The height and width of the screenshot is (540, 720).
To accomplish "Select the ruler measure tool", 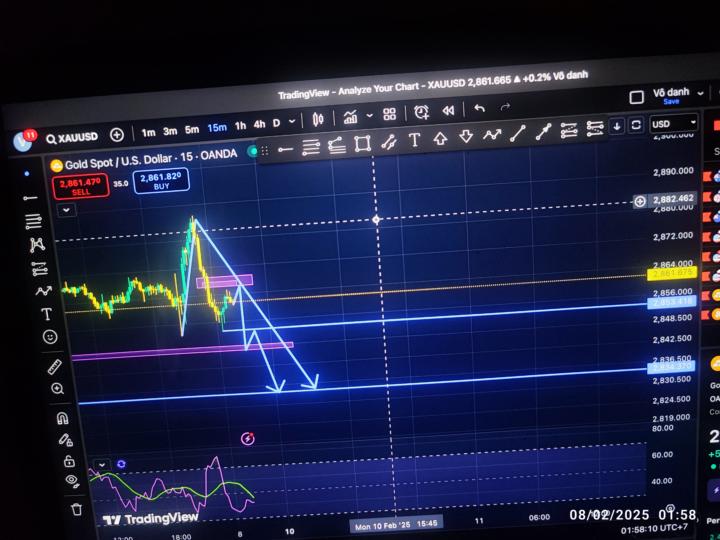I will pyautogui.click(x=54, y=366).
